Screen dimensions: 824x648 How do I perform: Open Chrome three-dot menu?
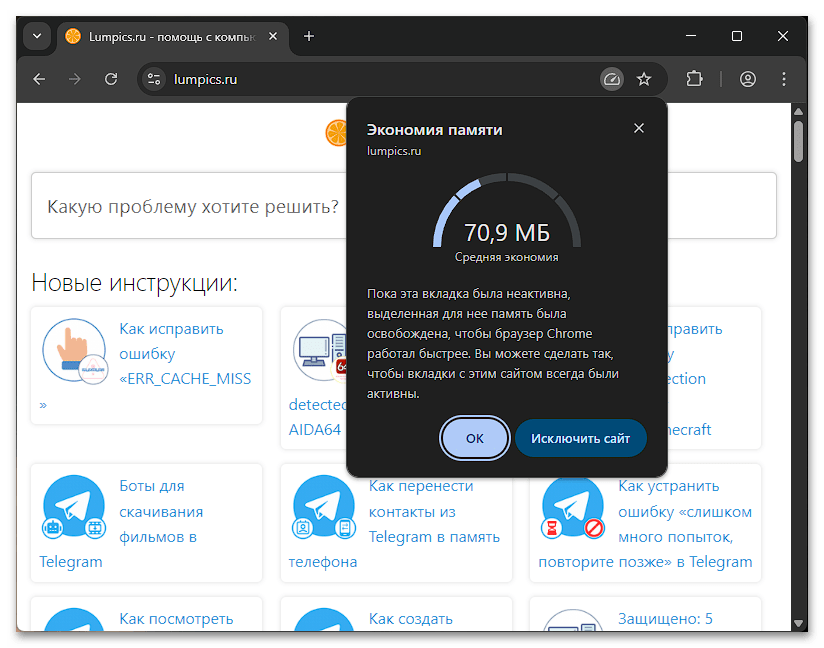pos(783,79)
